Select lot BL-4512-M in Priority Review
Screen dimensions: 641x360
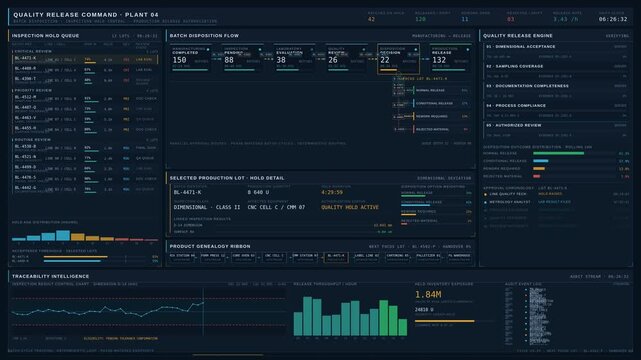point(85,98)
